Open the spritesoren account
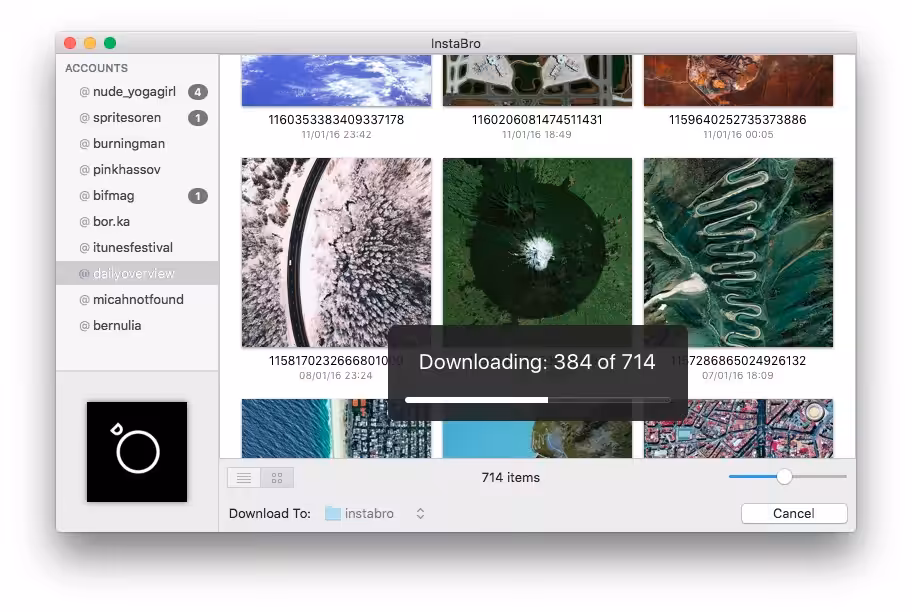 tap(126, 117)
